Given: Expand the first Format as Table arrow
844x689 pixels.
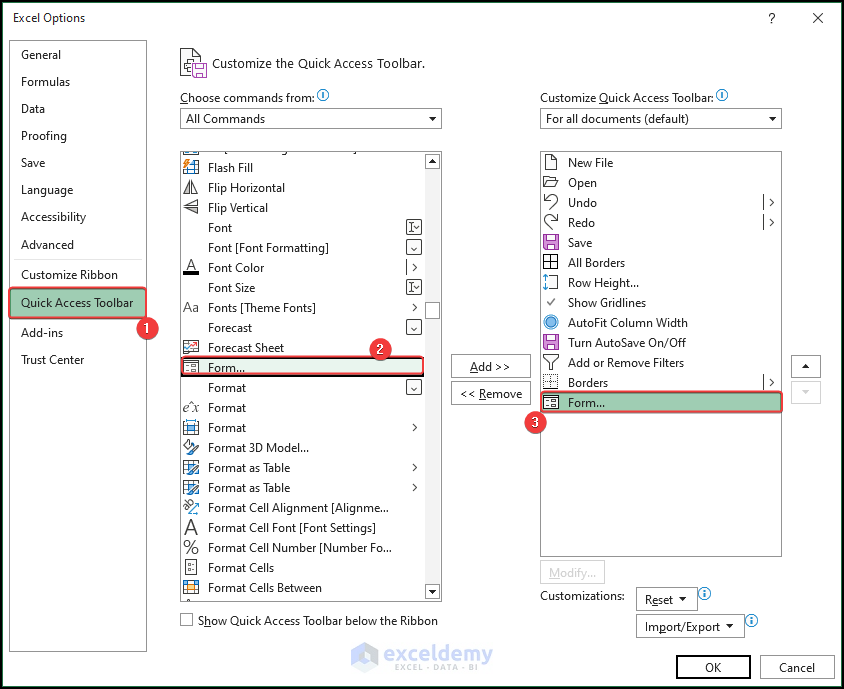Looking at the screenshot, I should pyautogui.click(x=414, y=467).
